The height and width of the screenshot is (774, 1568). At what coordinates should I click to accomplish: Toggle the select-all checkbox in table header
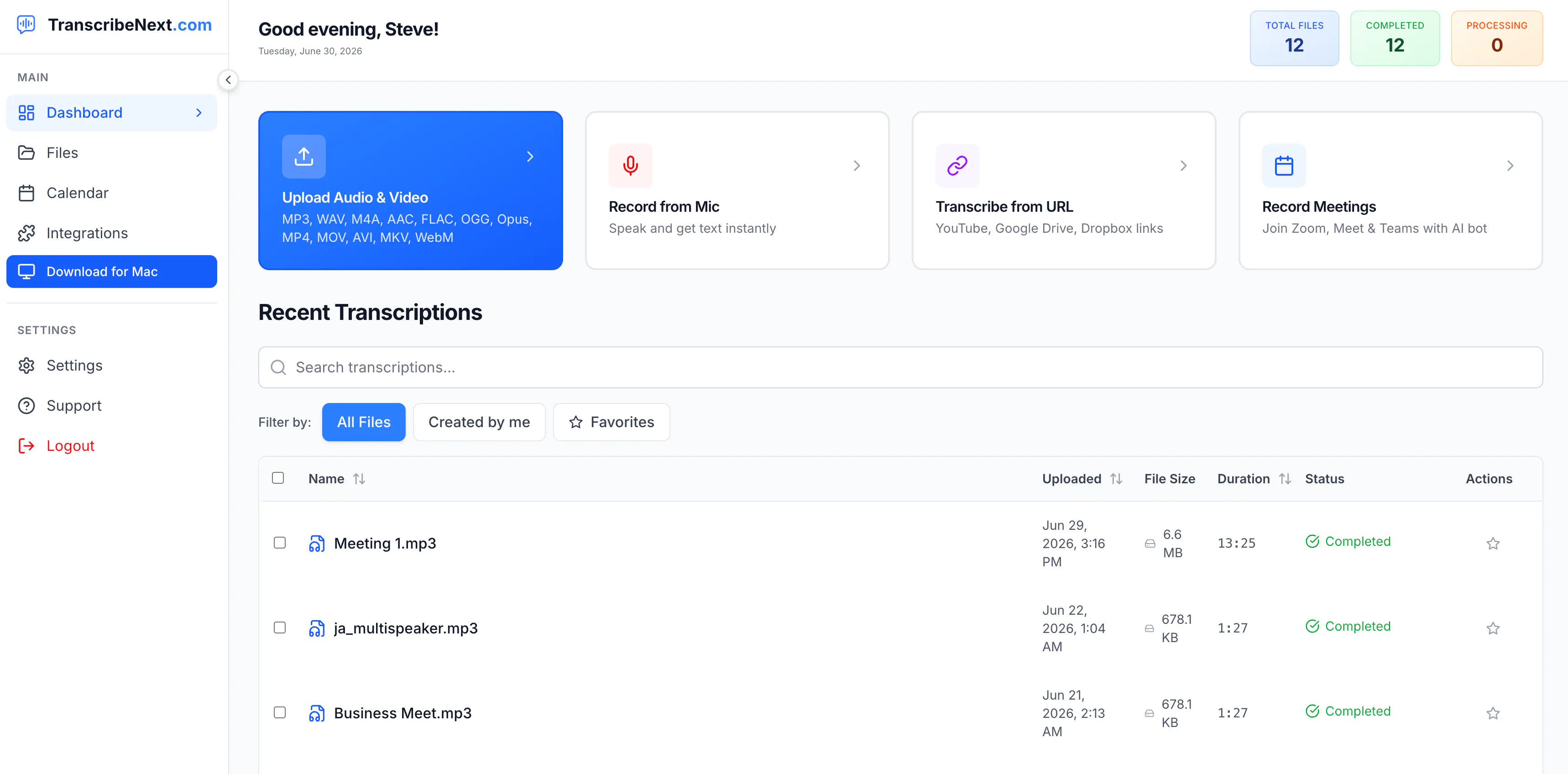click(x=277, y=478)
